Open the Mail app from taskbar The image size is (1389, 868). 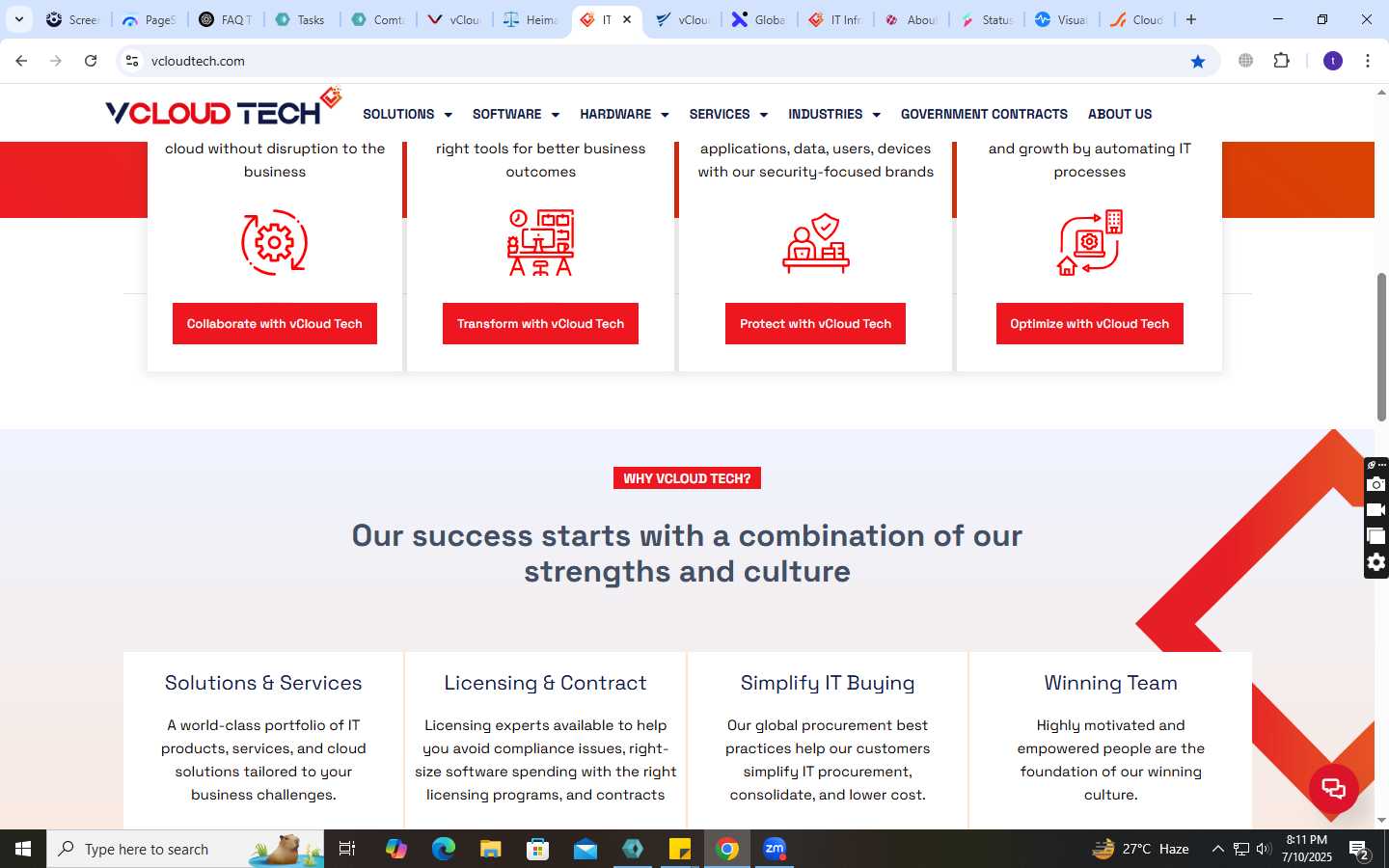pyautogui.click(x=586, y=849)
